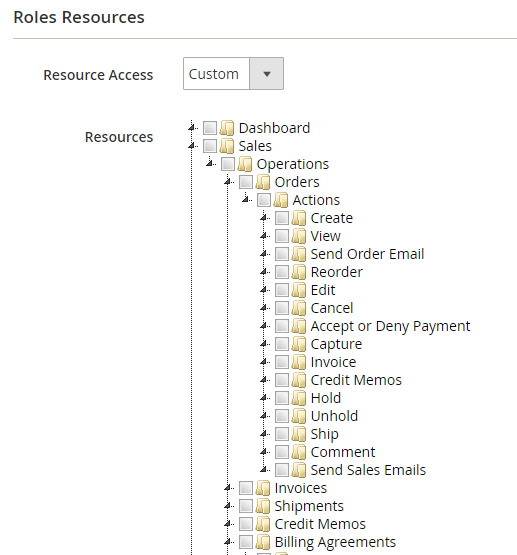Select the folder icon next to Capture
The height and width of the screenshot is (555, 517).
299,344
